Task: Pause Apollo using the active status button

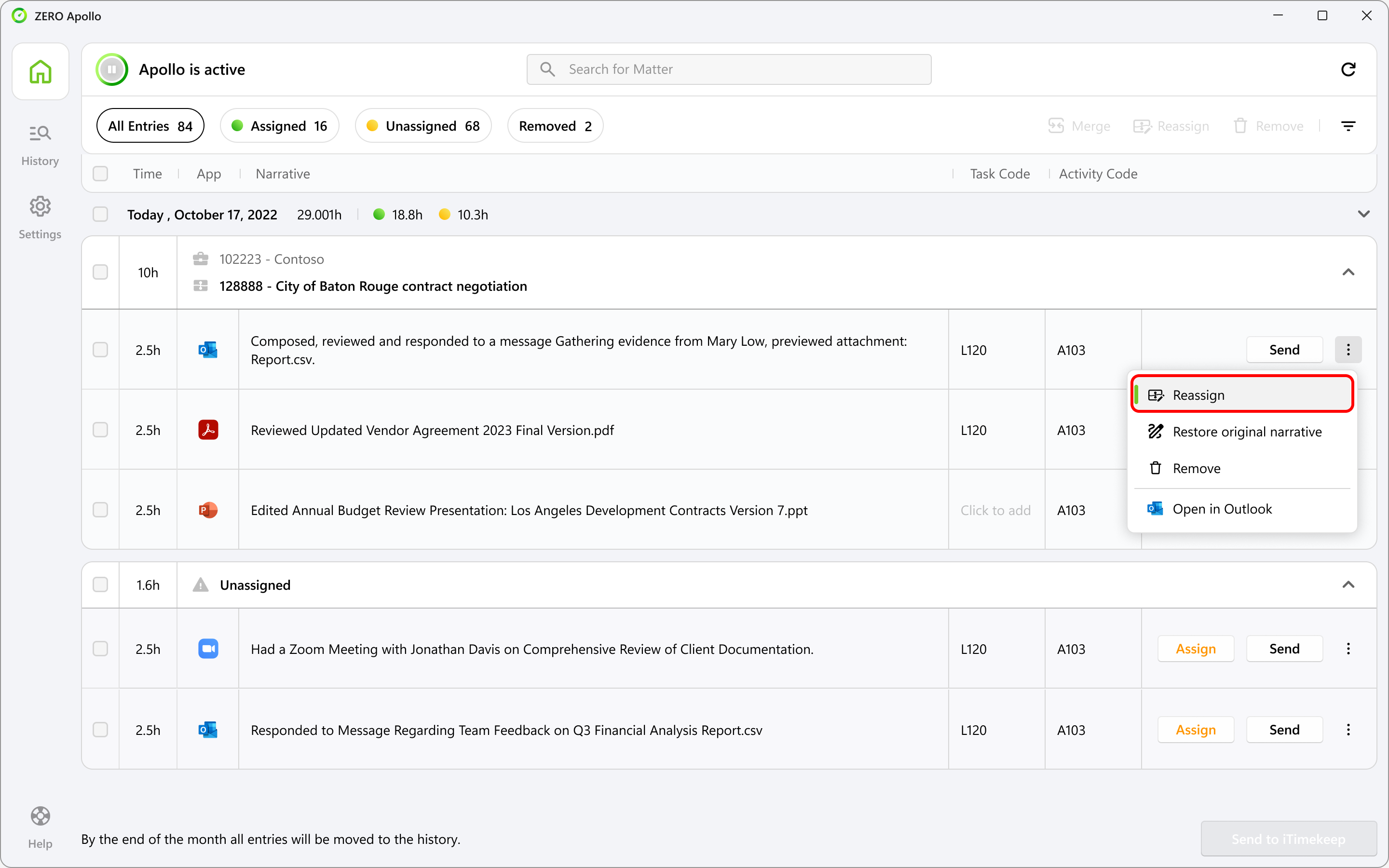Action: 112,69
